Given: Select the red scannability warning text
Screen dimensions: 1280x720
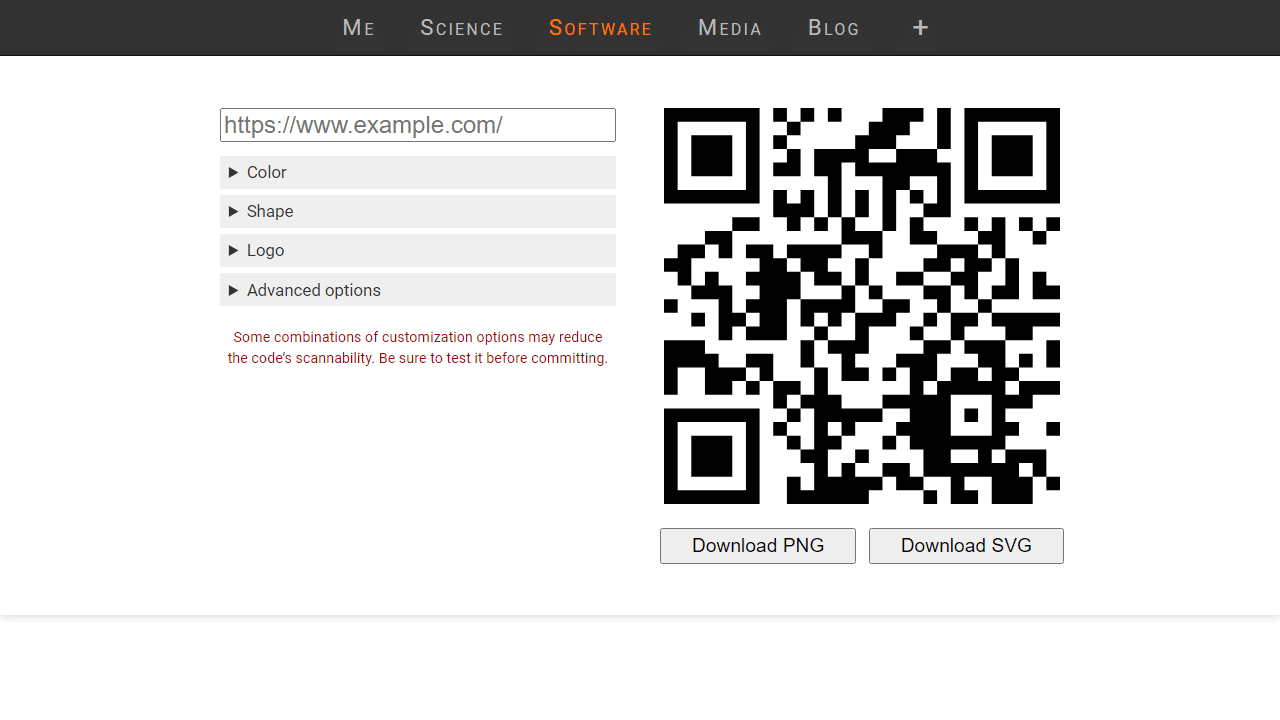Looking at the screenshot, I should tap(418, 348).
